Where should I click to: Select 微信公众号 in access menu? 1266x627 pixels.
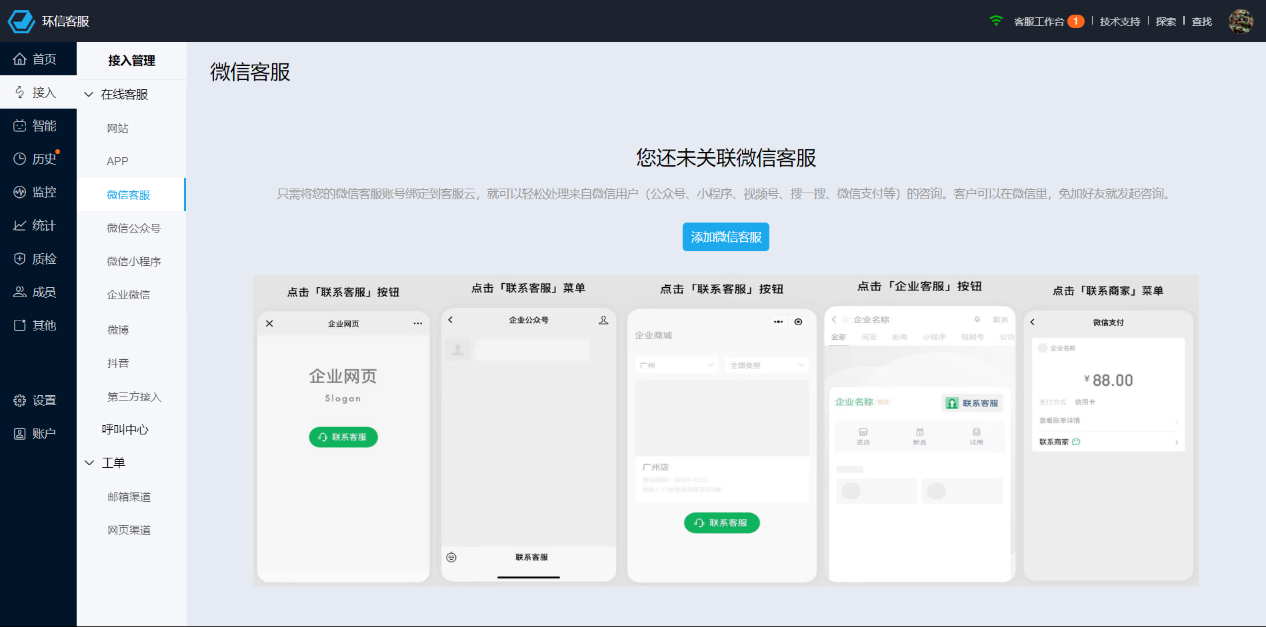(133, 228)
